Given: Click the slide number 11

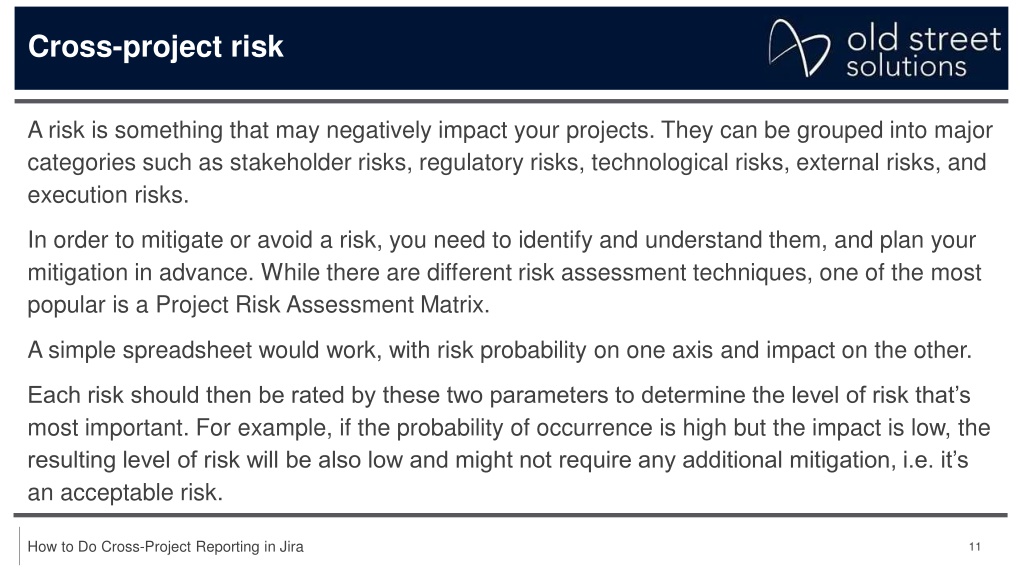Looking at the screenshot, I should (x=974, y=547).
